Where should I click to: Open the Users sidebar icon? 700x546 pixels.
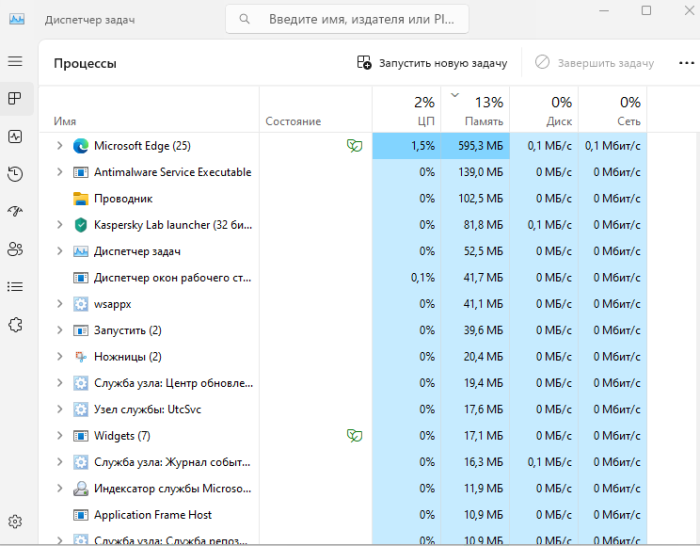15,249
